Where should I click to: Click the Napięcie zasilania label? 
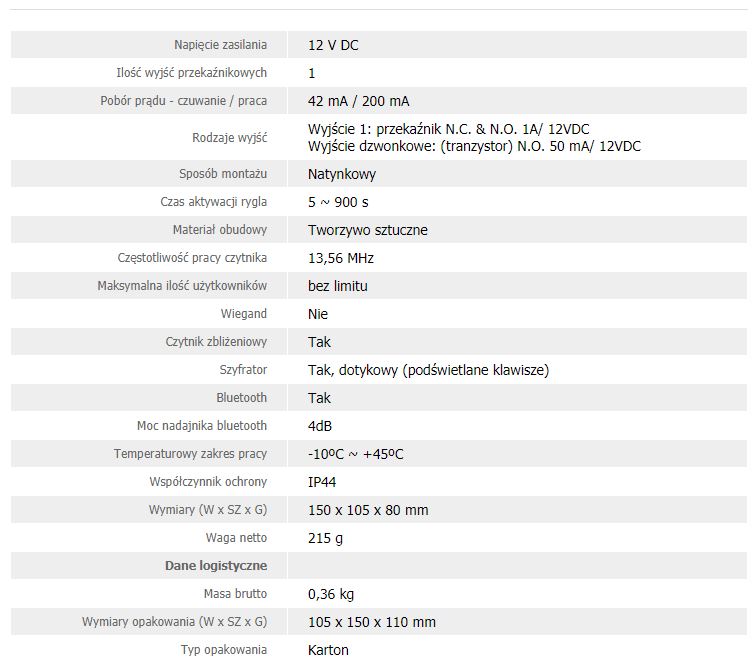(220, 45)
